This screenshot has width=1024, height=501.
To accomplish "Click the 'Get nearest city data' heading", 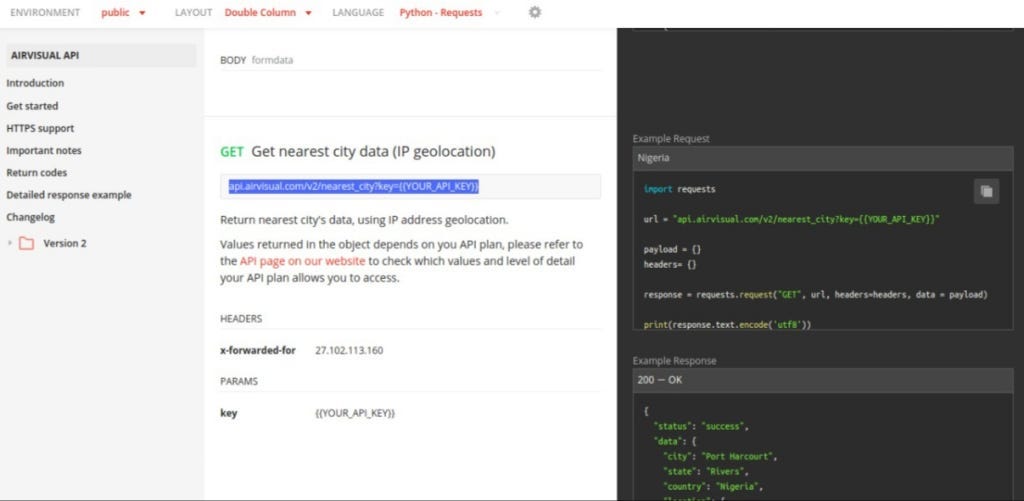I will (374, 152).
